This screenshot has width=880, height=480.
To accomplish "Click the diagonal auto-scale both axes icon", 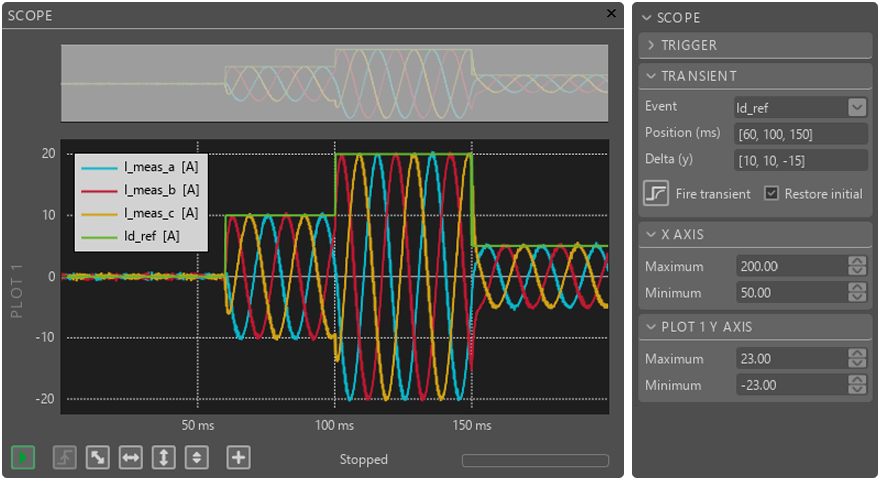I will (98, 458).
